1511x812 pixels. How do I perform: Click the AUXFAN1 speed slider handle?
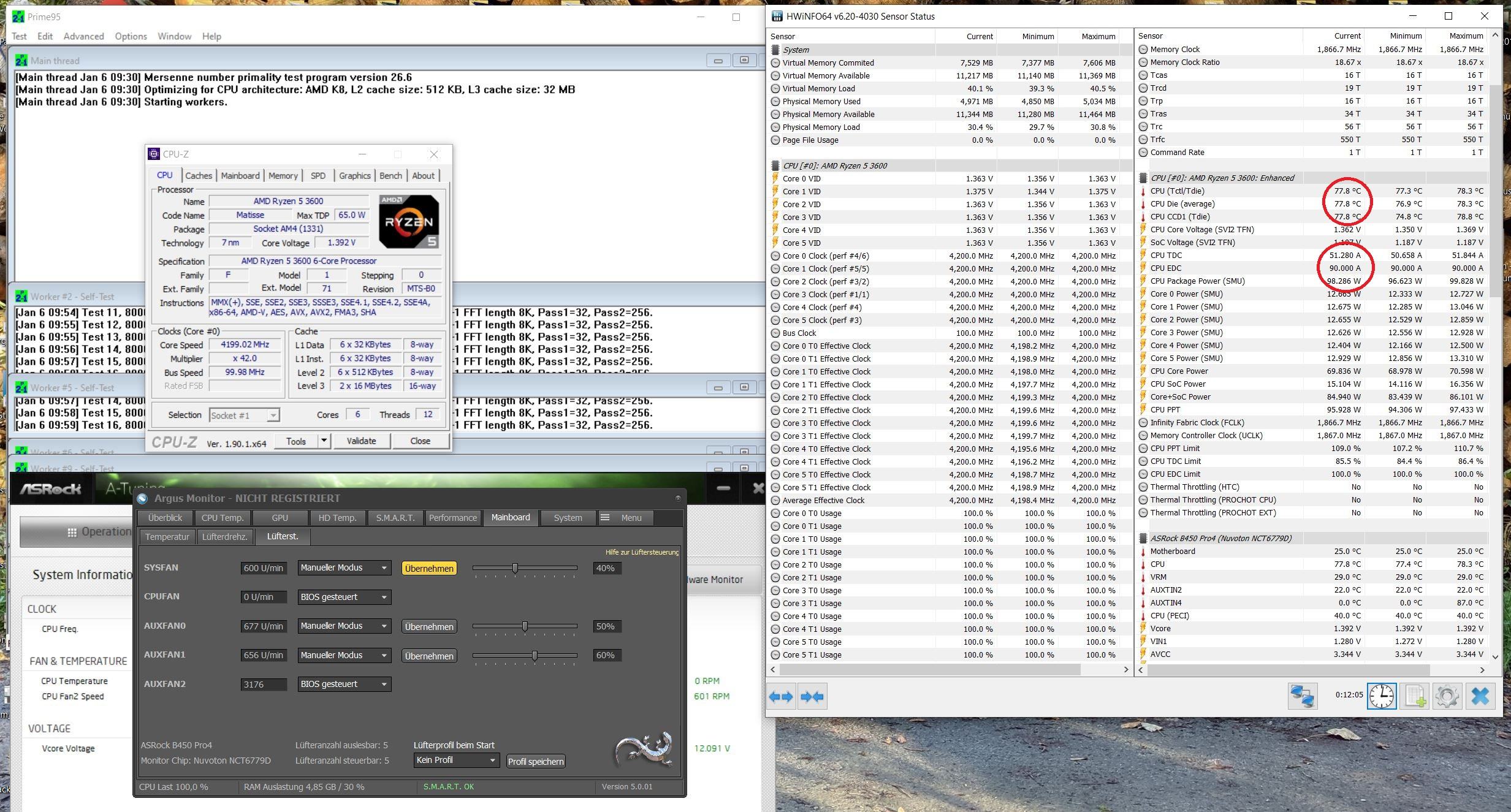coord(535,656)
